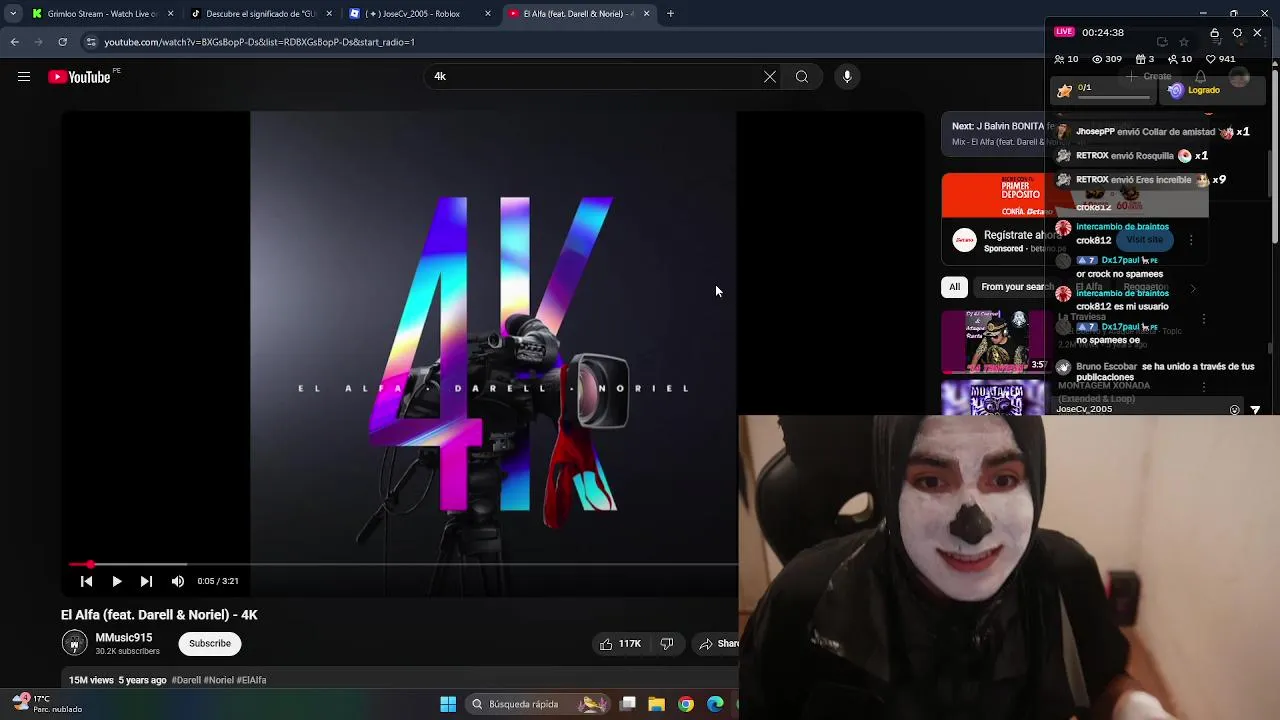Screen dimensions: 1280x720
Task: Open the #ElAlfa hashtag link
Action: [252, 680]
